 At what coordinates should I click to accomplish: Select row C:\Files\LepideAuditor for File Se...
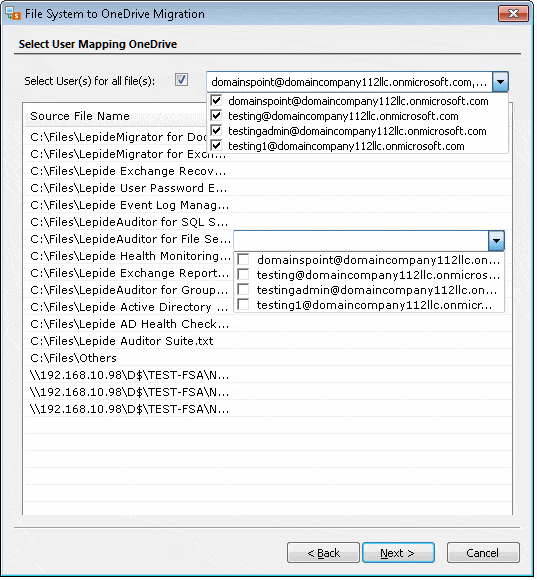click(130, 239)
